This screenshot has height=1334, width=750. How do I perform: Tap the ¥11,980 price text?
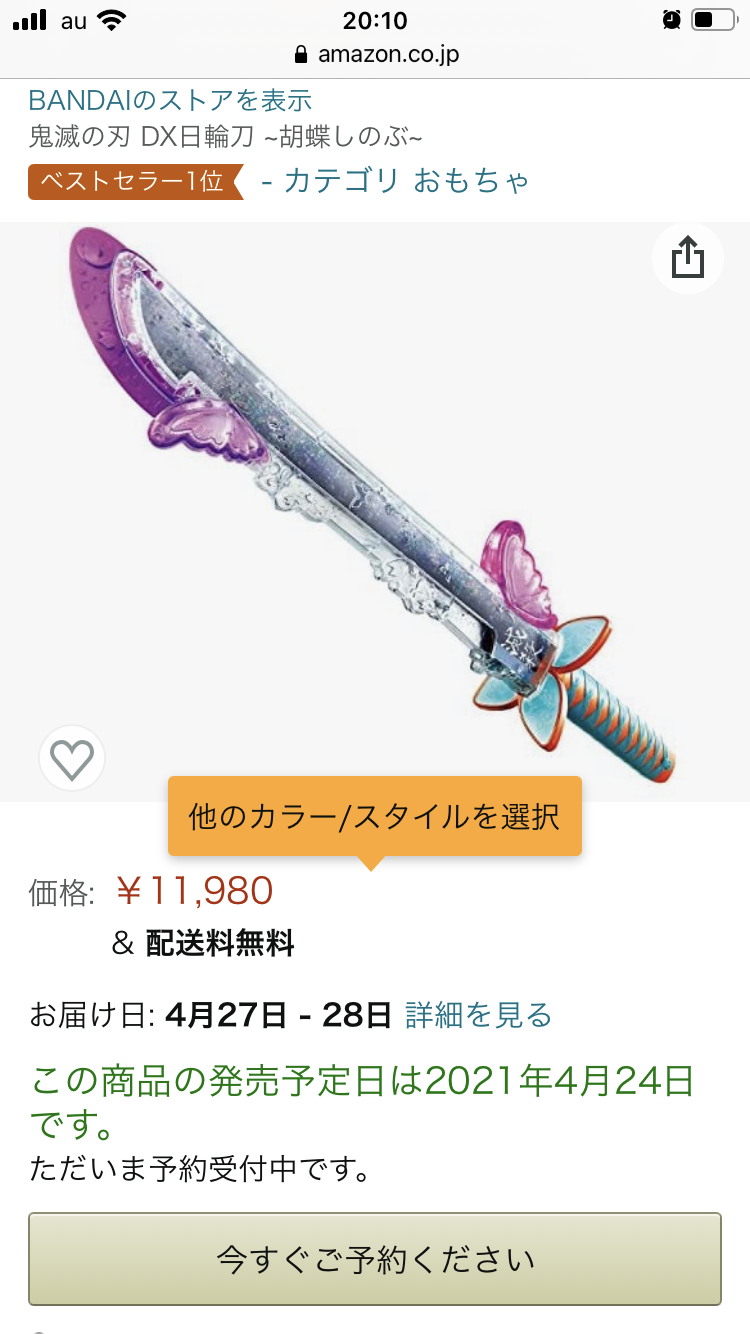(x=194, y=890)
